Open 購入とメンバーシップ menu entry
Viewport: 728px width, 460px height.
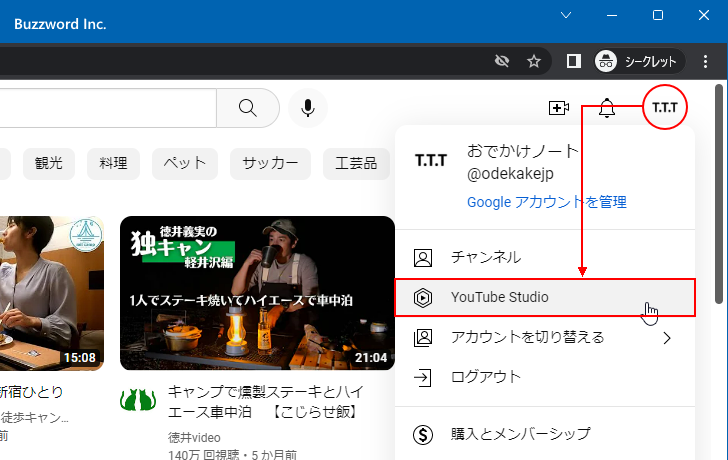(545, 435)
